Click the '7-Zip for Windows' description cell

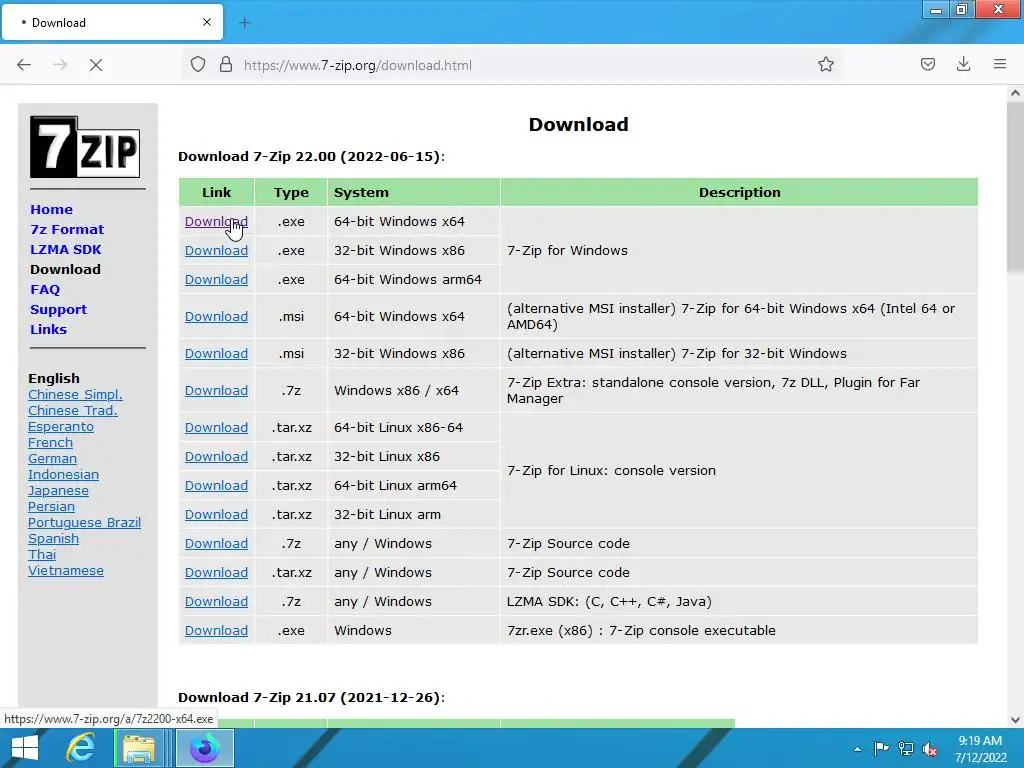pos(739,250)
